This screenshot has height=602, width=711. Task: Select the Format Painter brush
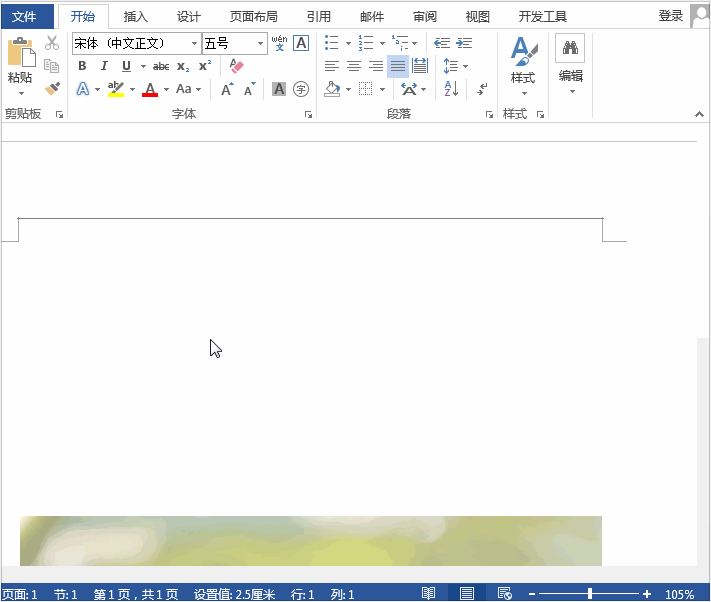coord(52,88)
